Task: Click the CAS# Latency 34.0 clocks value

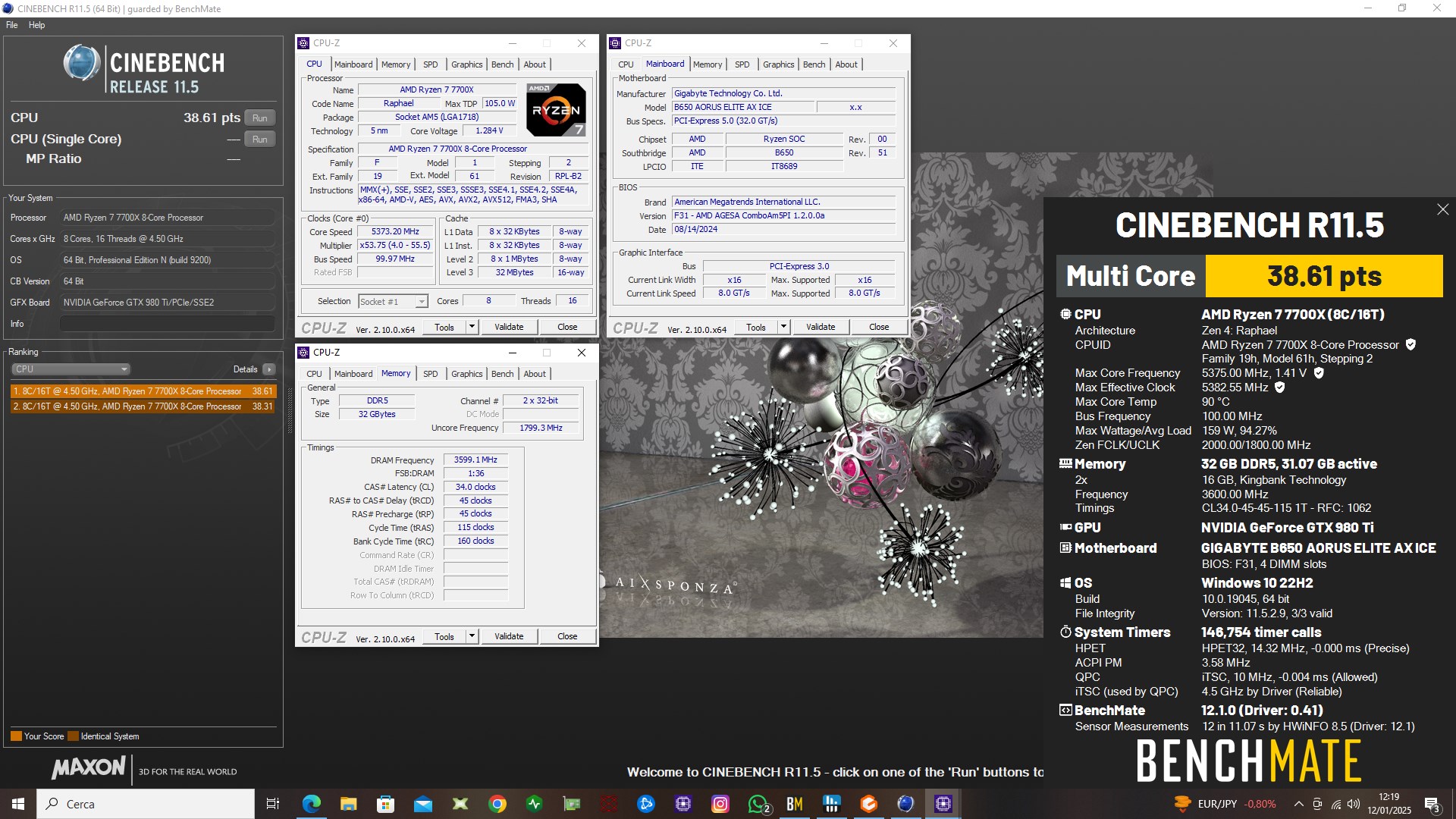Action: [475, 487]
